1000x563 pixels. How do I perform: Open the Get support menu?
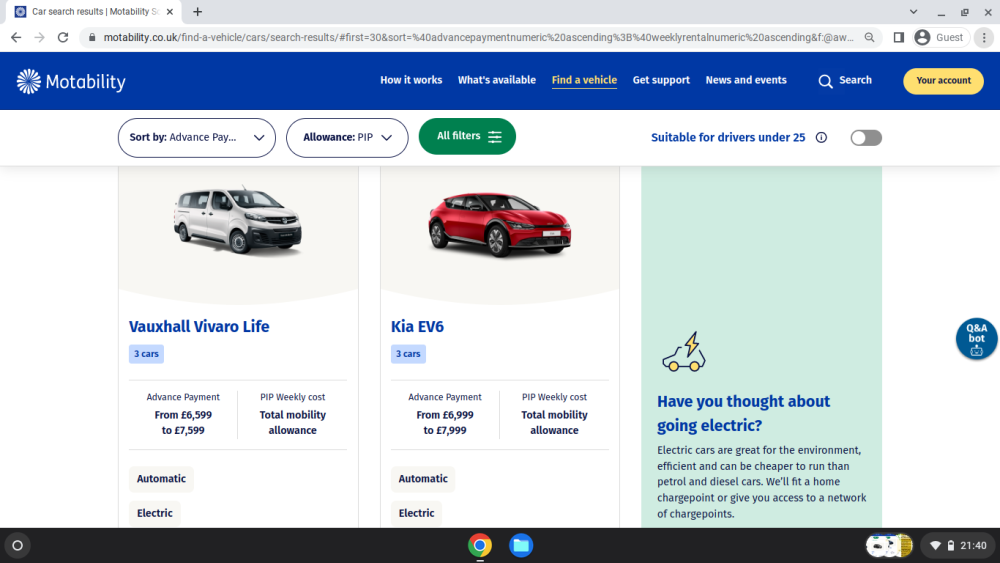point(661,80)
